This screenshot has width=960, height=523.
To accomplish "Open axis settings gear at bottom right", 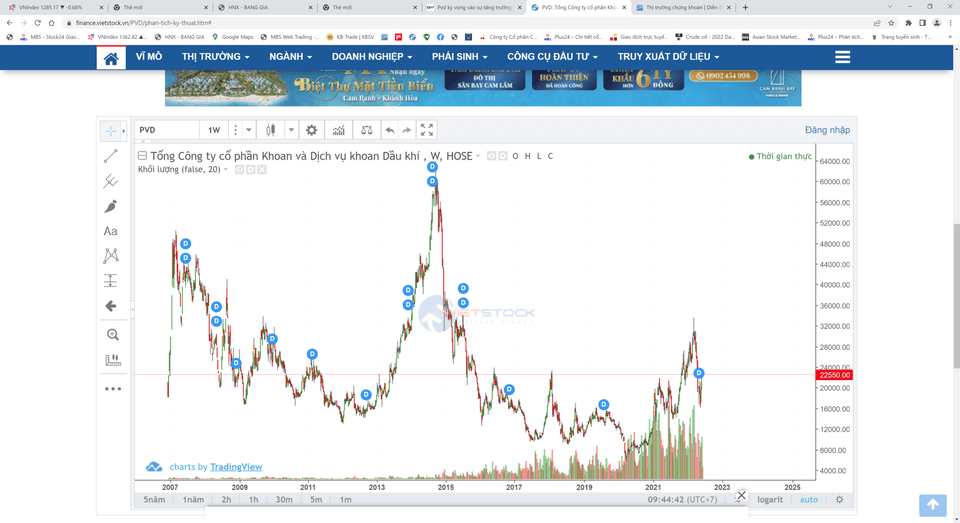I will [839, 500].
